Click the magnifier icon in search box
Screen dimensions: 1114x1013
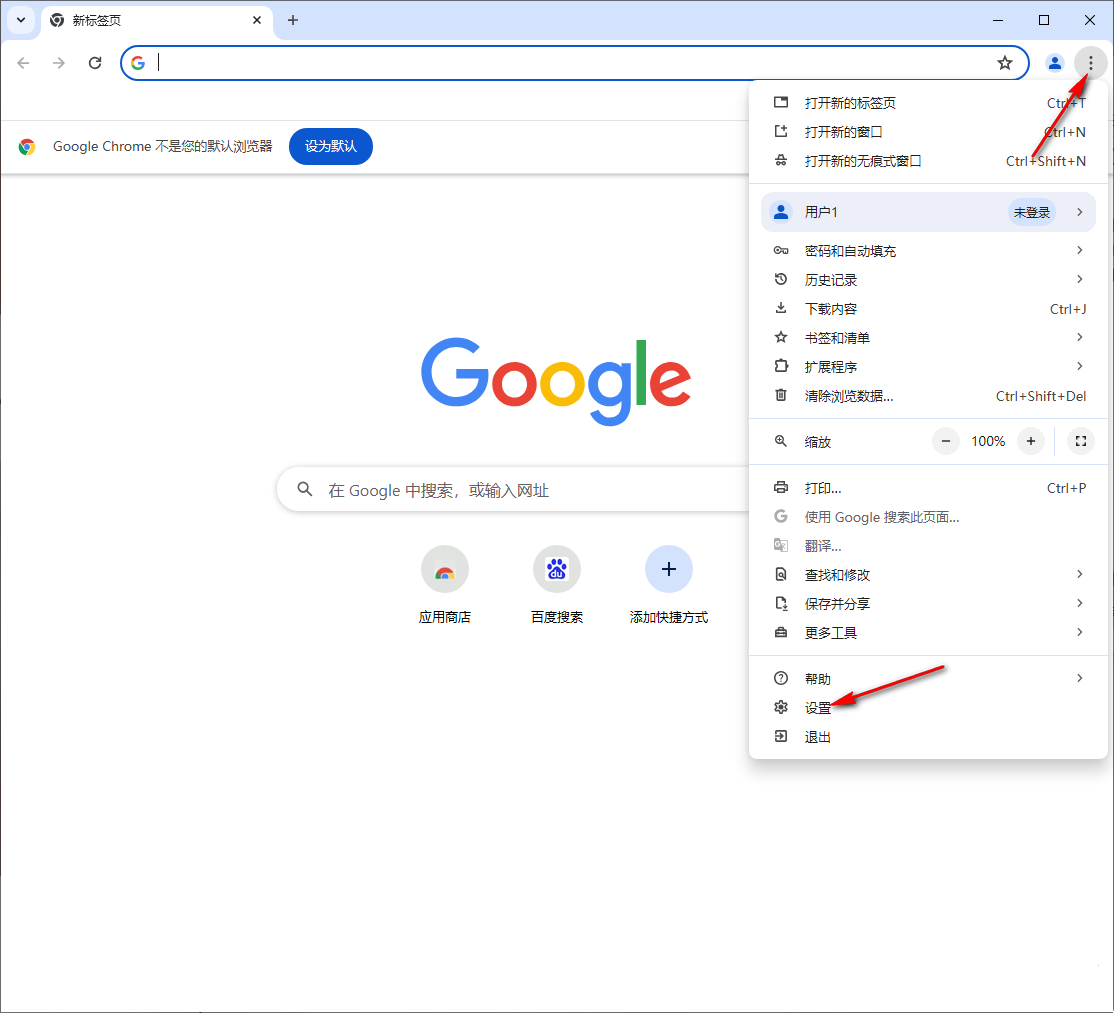pyautogui.click(x=305, y=489)
